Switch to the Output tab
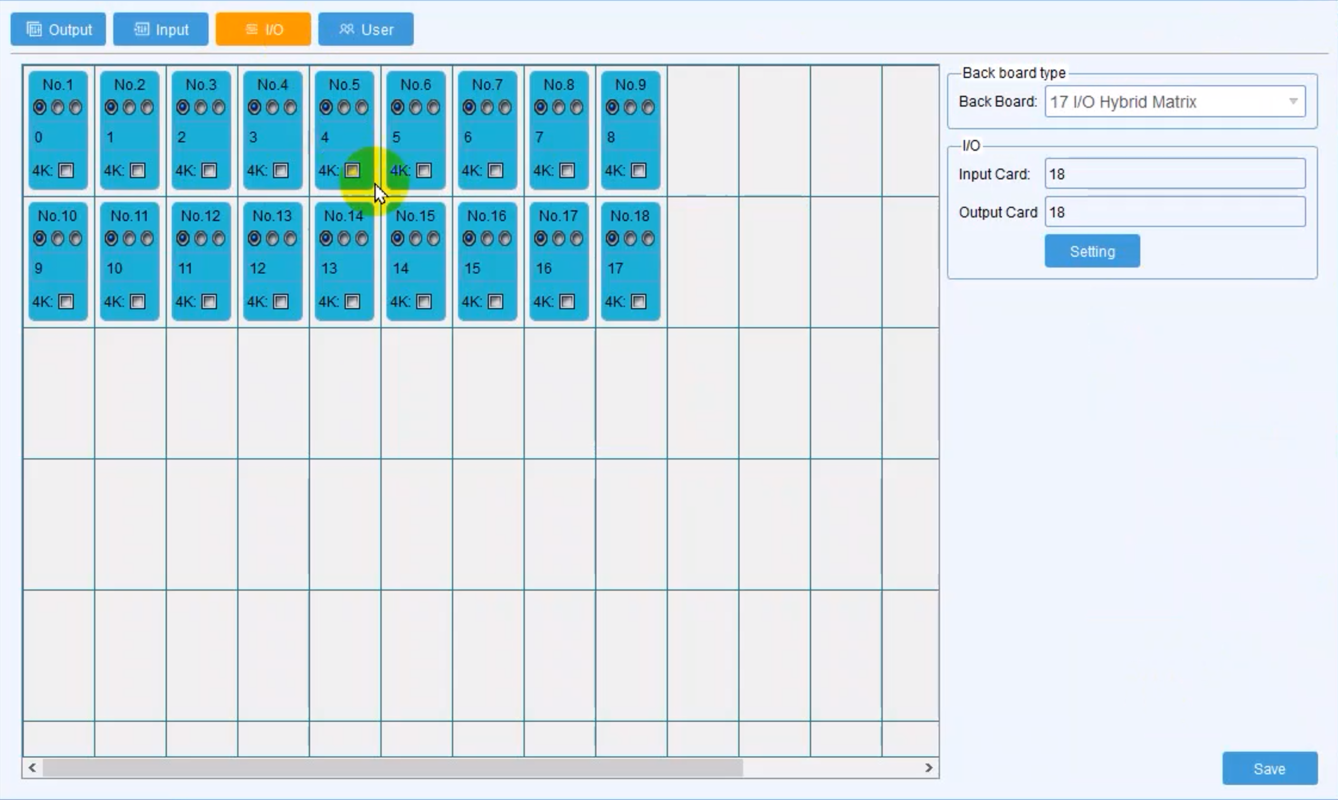The height and width of the screenshot is (800, 1338). pos(59,30)
